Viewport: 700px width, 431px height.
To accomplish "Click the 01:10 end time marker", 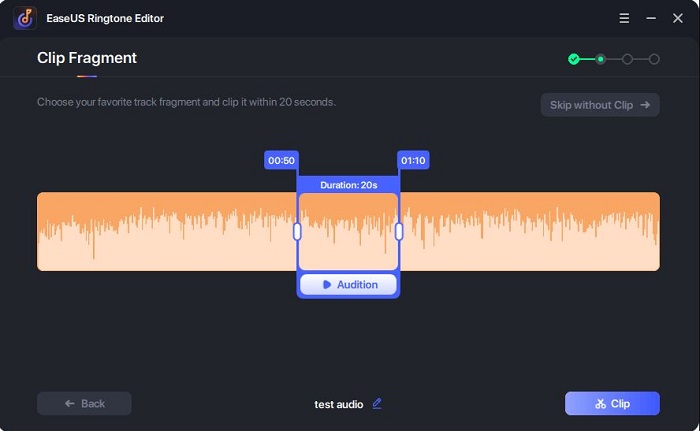I will [x=413, y=160].
